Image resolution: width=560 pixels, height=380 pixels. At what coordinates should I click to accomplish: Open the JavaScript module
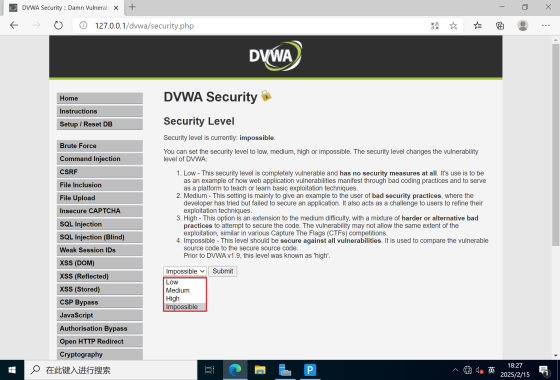100,315
